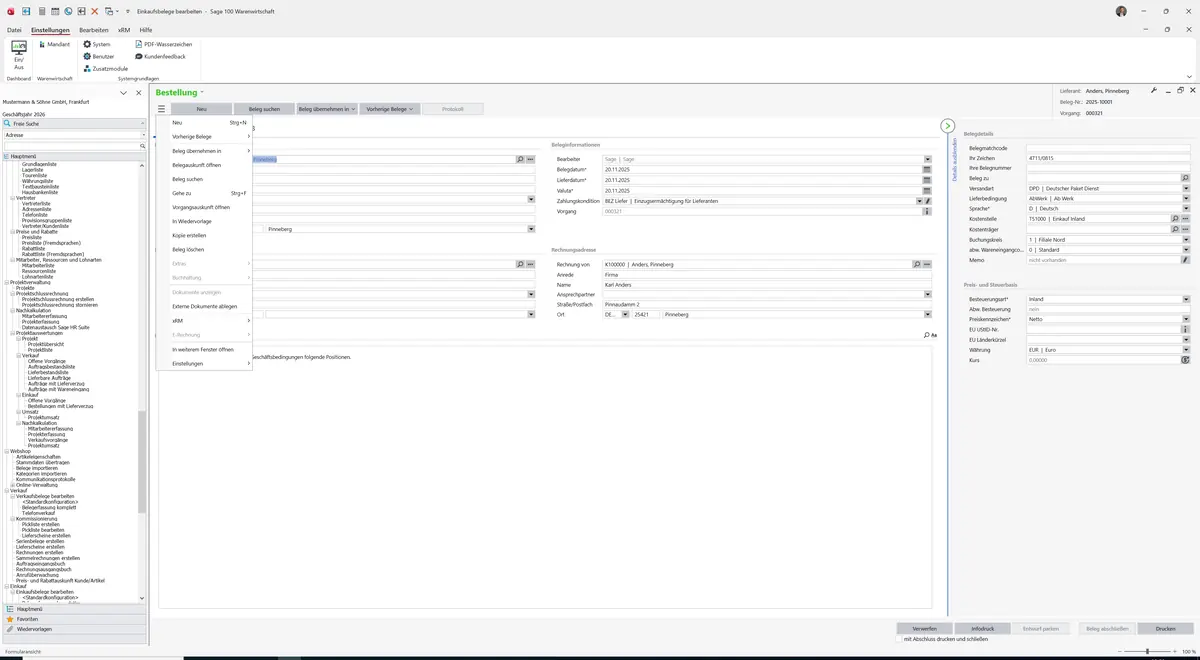Expand the Bearbeiter dropdown
The image size is (1200, 660).
pos(927,159)
